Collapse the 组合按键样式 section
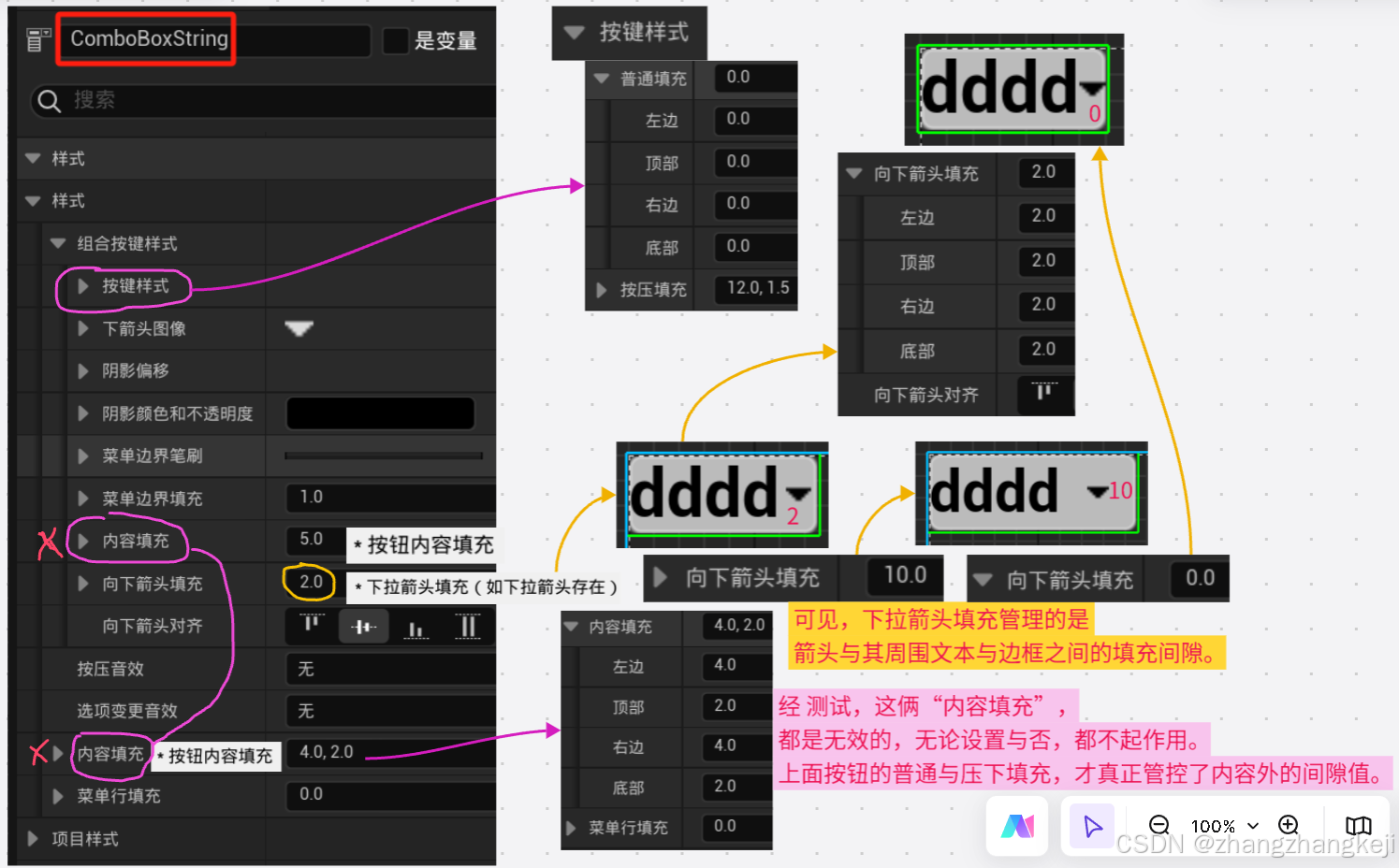The image size is (1399, 868). click(58, 244)
